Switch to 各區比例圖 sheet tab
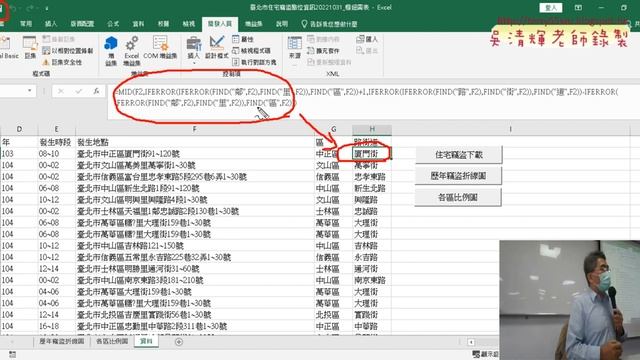This screenshot has height=360, width=640. [112, 341]
